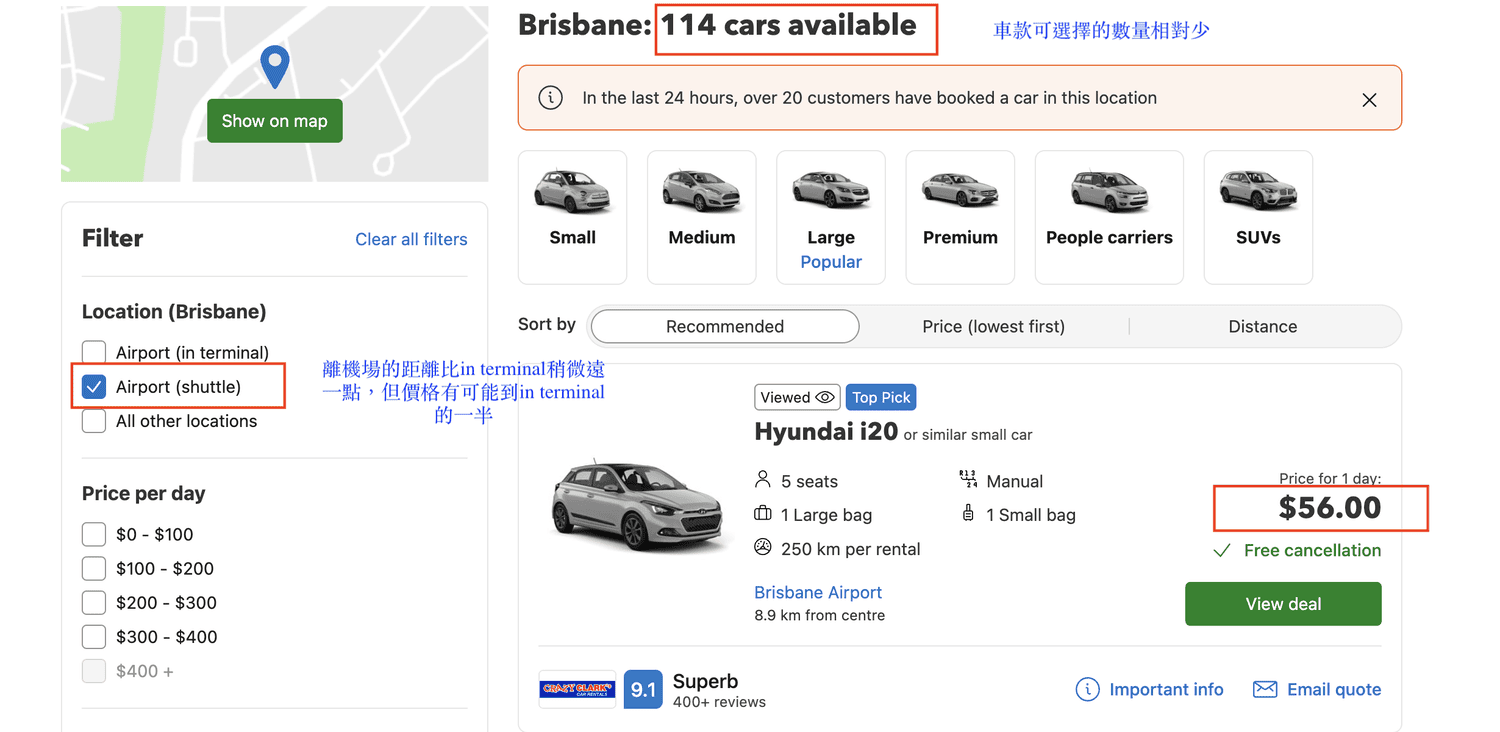
Task: Check the All other locations checkbox
Action: pyautogui.click(x=94, y=421)
